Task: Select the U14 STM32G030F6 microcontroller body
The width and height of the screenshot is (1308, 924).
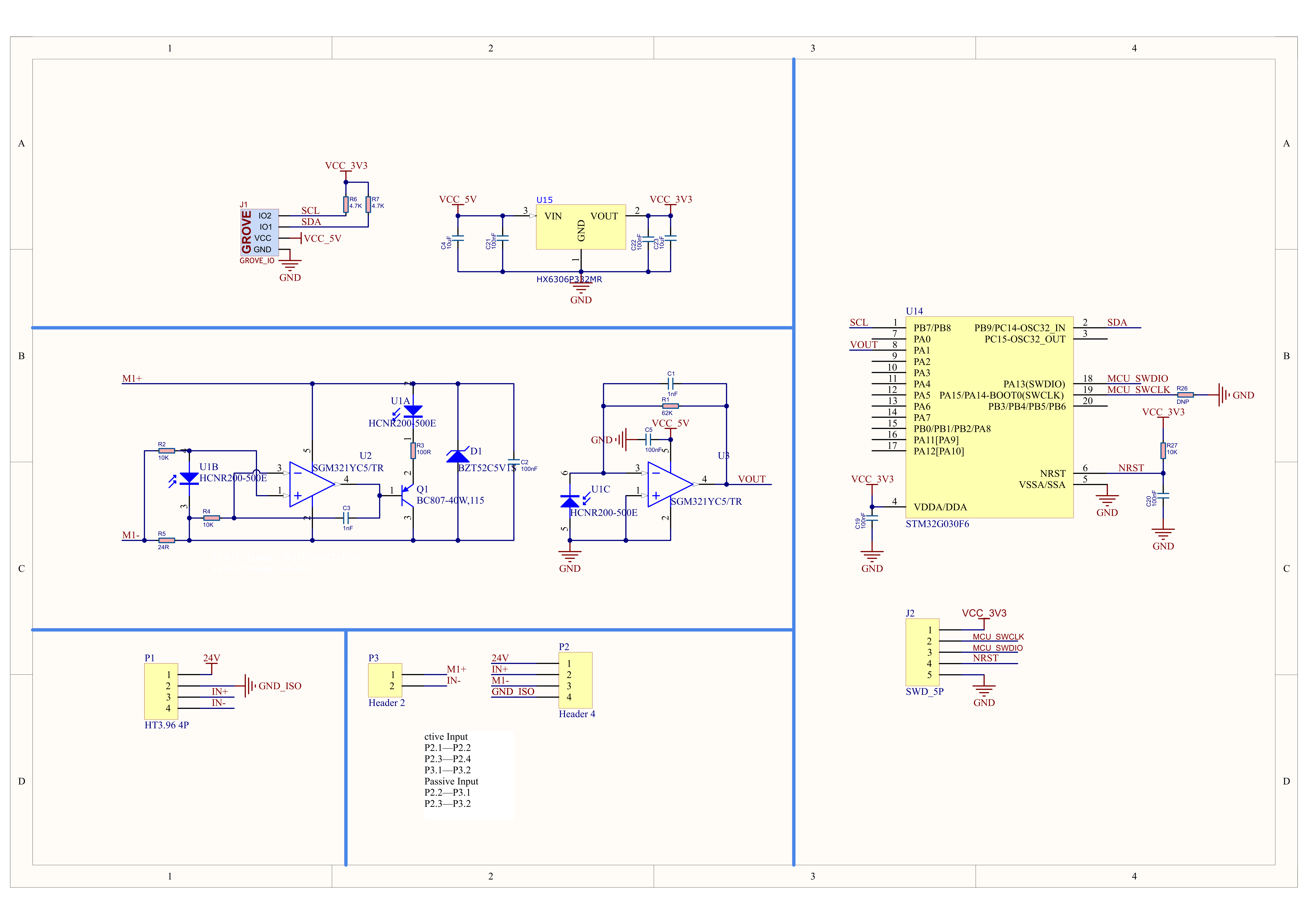Action: pos(989,417)
